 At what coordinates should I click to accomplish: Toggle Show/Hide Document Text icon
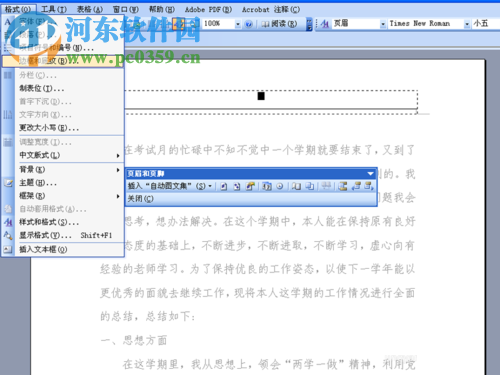(x=310, y=186)
